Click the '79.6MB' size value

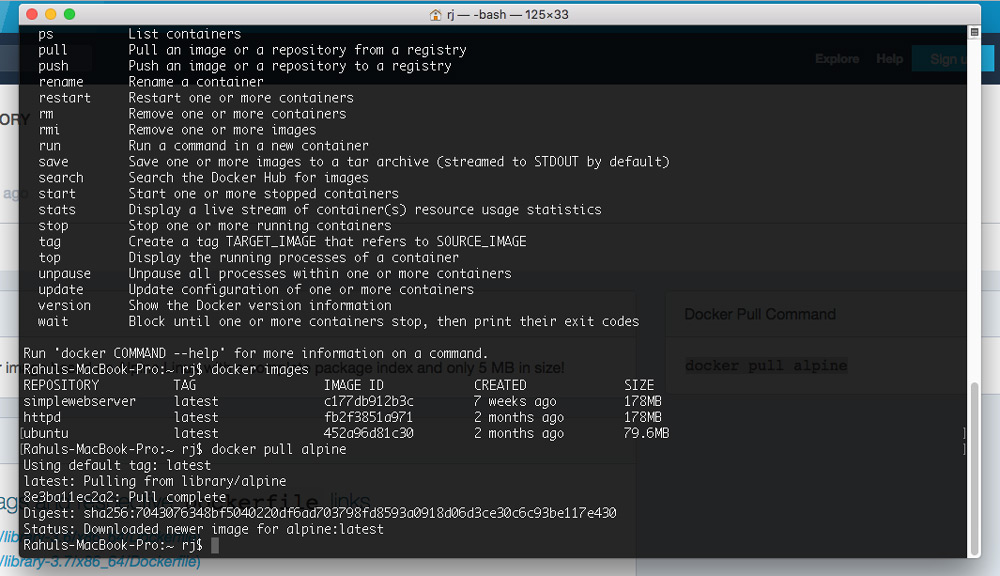point(646,433)
